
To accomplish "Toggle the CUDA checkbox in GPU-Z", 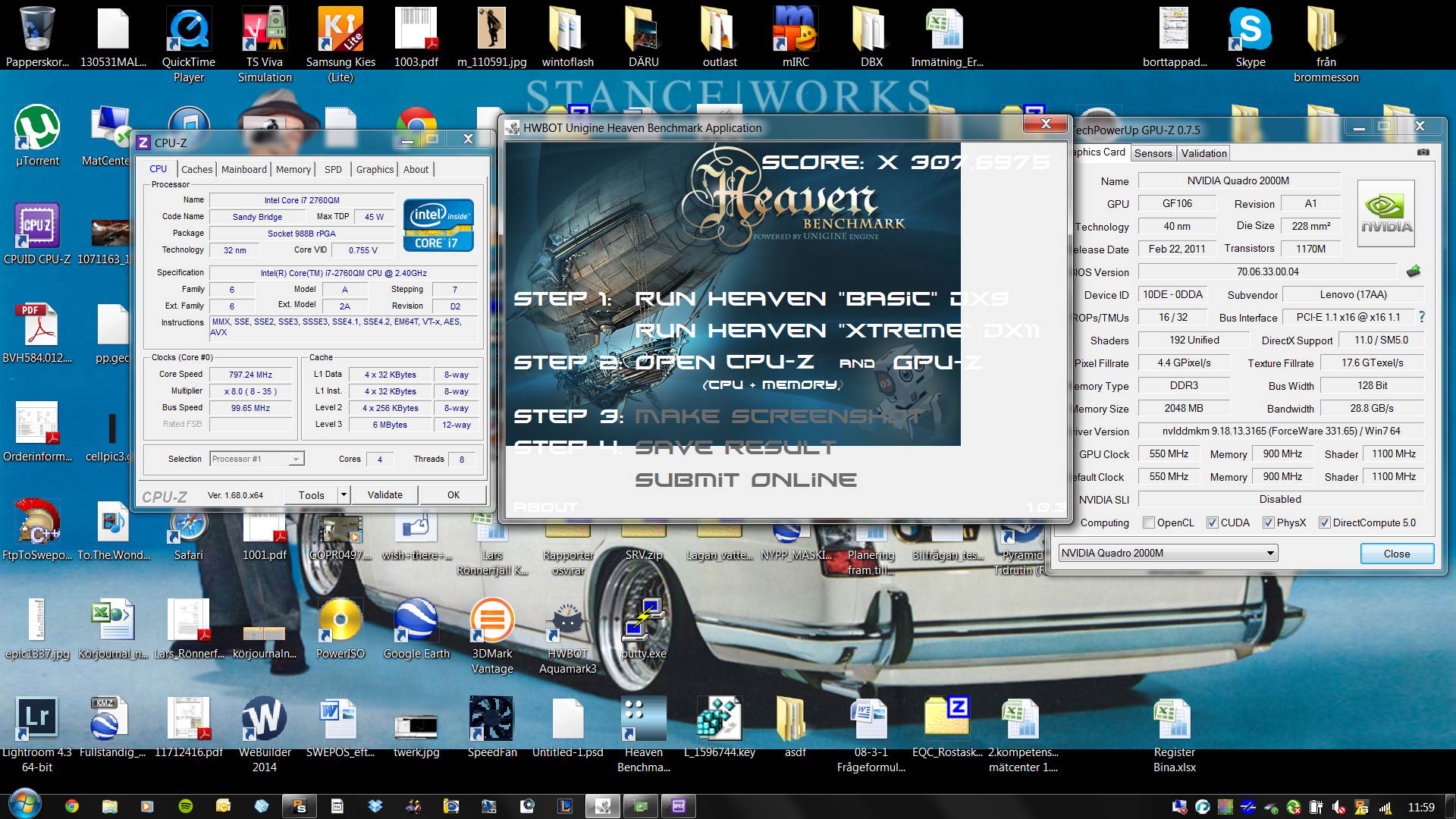I will point(1212,522).
